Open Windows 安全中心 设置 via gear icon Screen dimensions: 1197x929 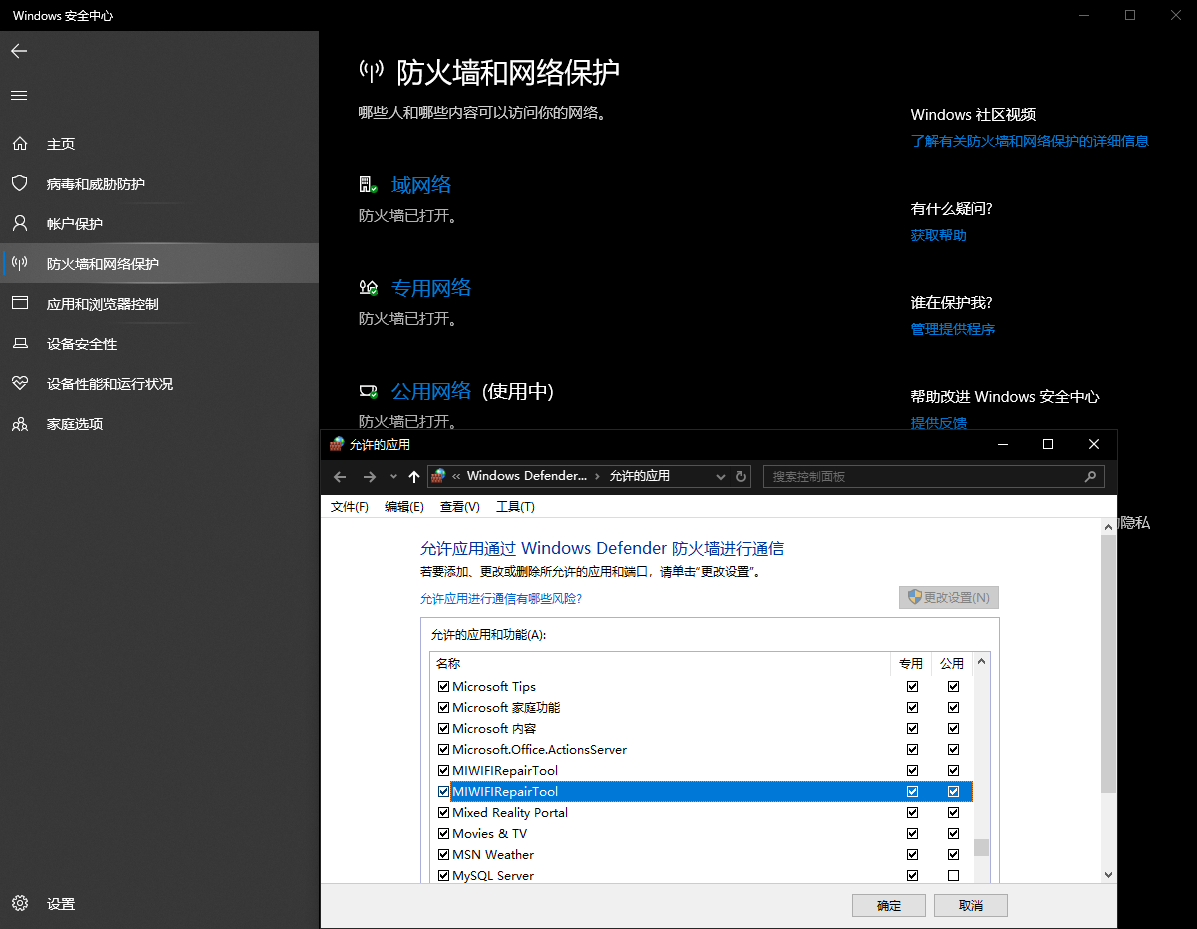click(60, 903)
